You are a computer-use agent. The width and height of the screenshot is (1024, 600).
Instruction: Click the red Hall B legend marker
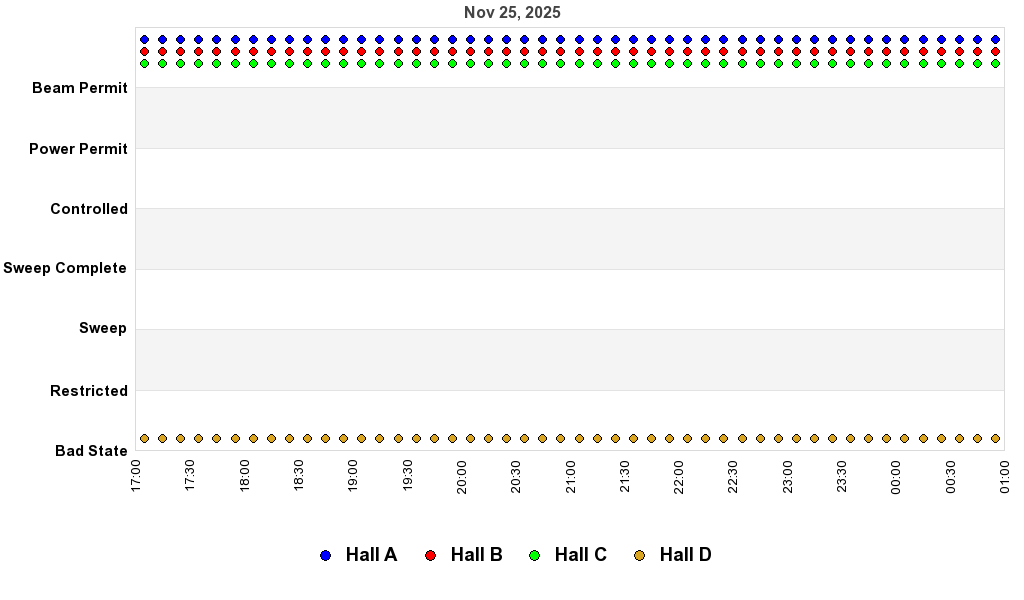click(x=430, y=555)
